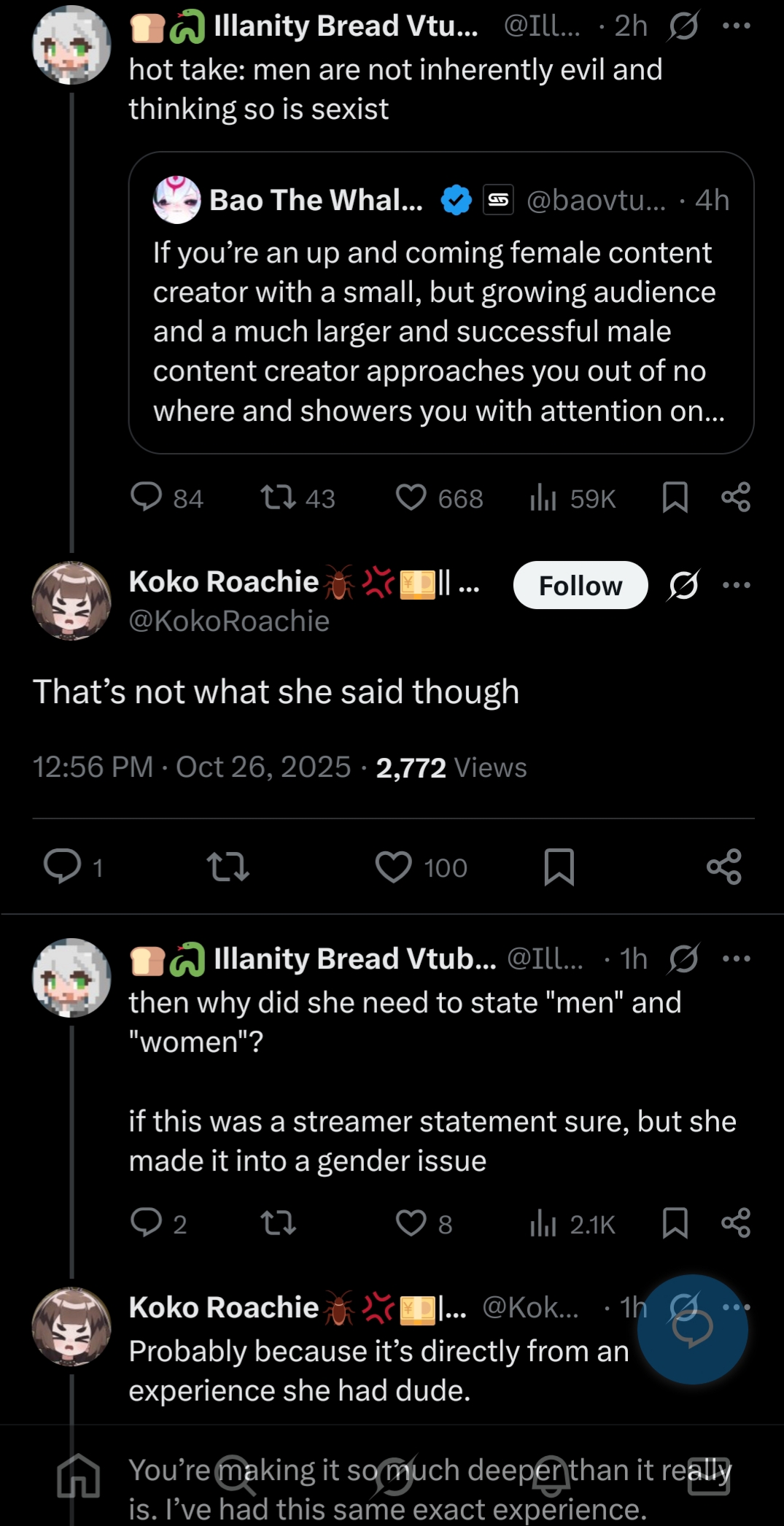
Task: View analytics showing 59K views
Action: (x=543, y=498)
